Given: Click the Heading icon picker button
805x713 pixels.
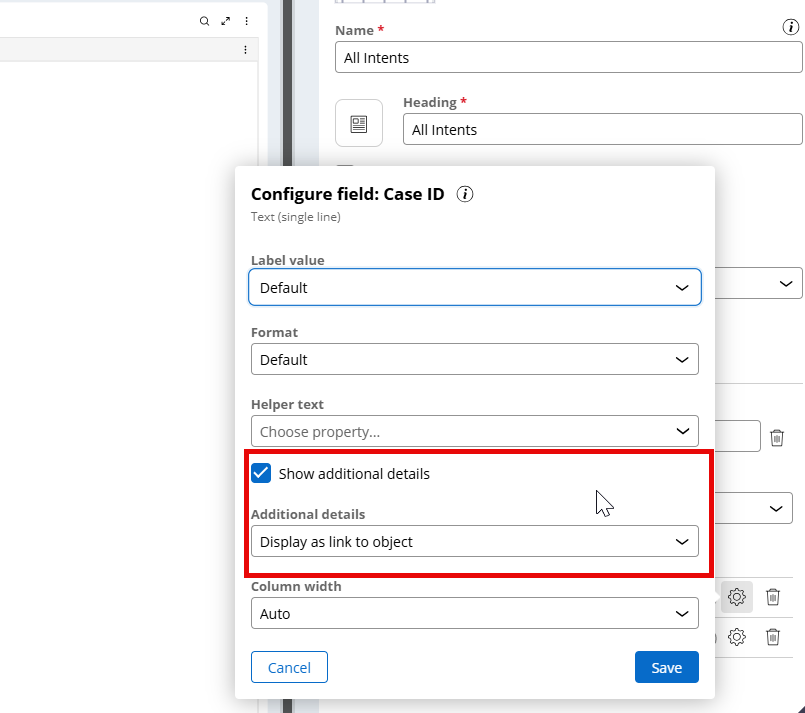Looking at the screenshot, I should coord(359,124).
